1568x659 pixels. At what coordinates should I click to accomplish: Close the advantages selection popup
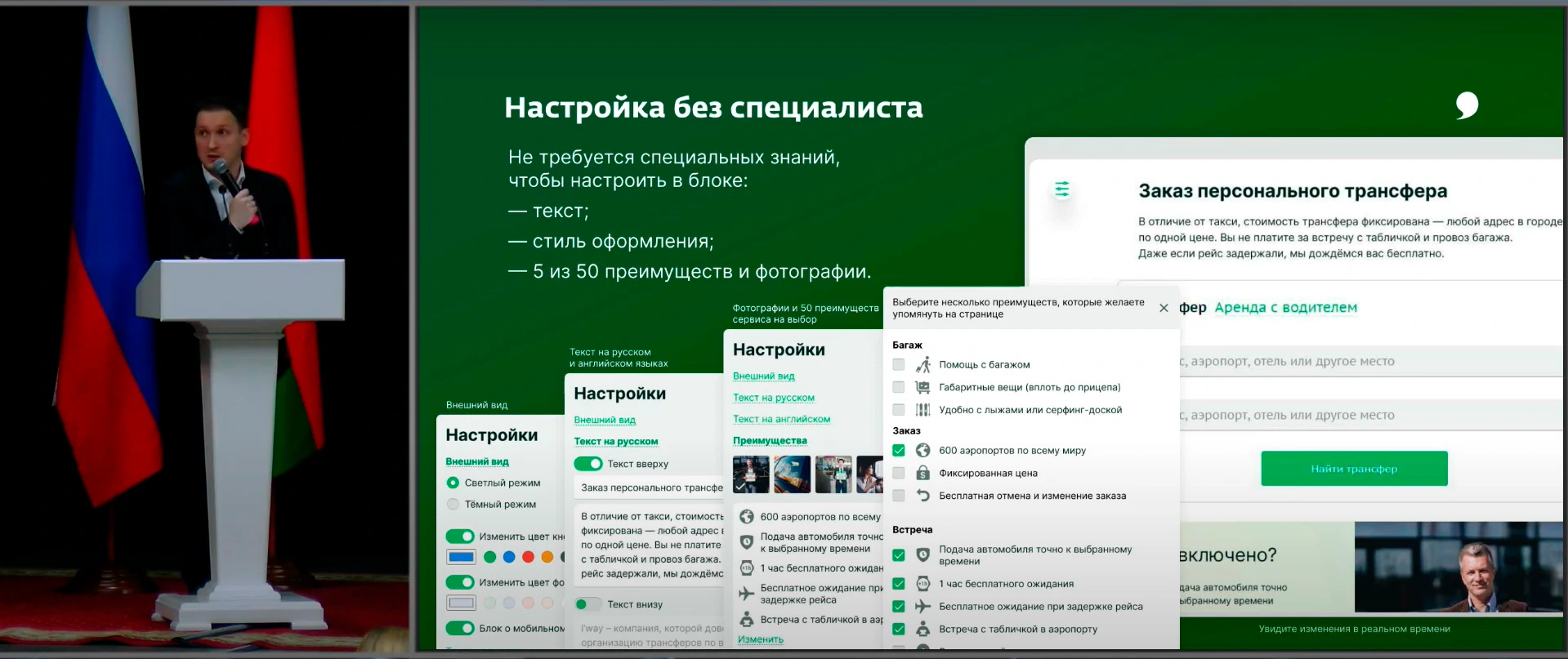click(1164, 308)
